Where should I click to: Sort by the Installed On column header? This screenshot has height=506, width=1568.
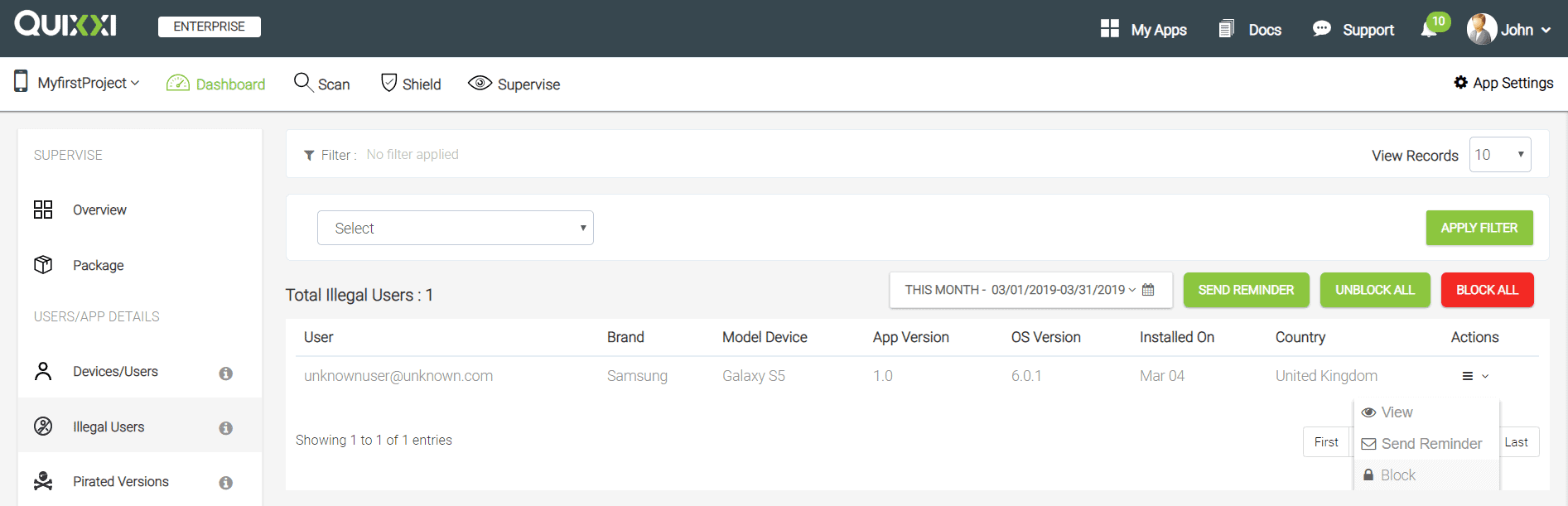coord(1177,337)
